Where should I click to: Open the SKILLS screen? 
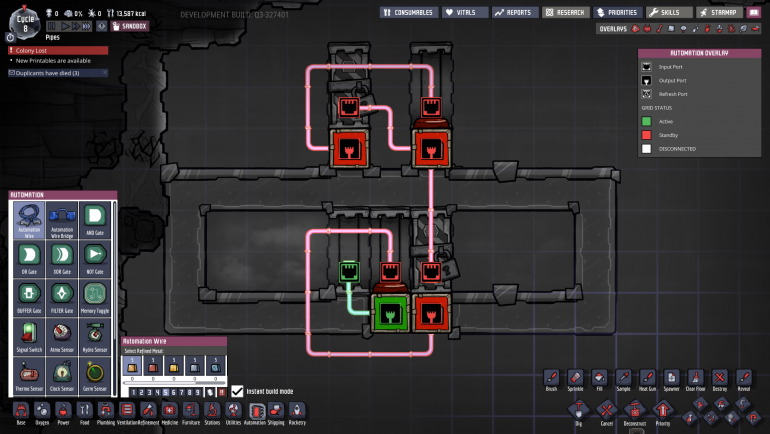pos(669,12)
